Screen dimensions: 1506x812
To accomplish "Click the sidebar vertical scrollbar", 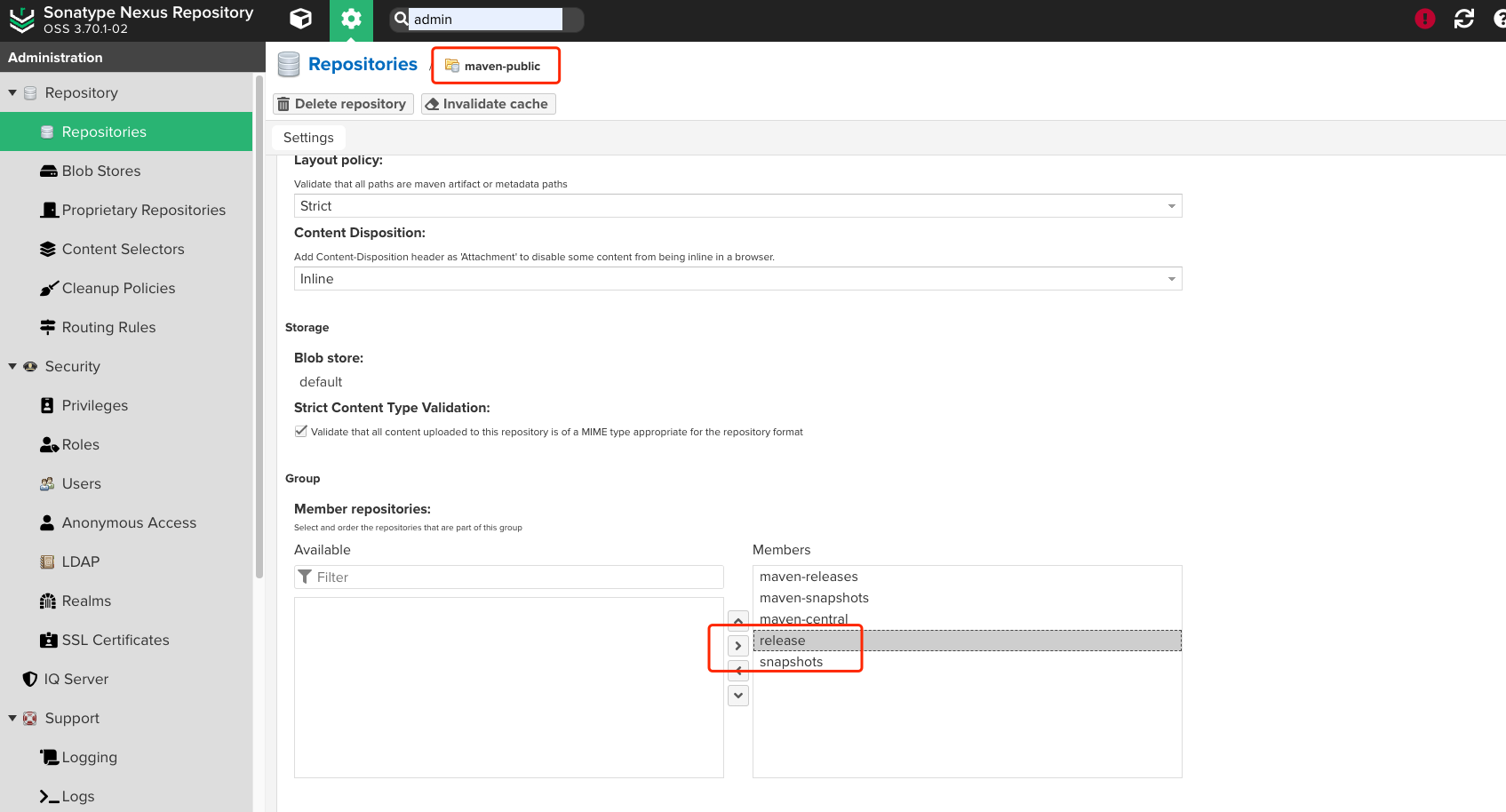I will click(x=259, y=327).
